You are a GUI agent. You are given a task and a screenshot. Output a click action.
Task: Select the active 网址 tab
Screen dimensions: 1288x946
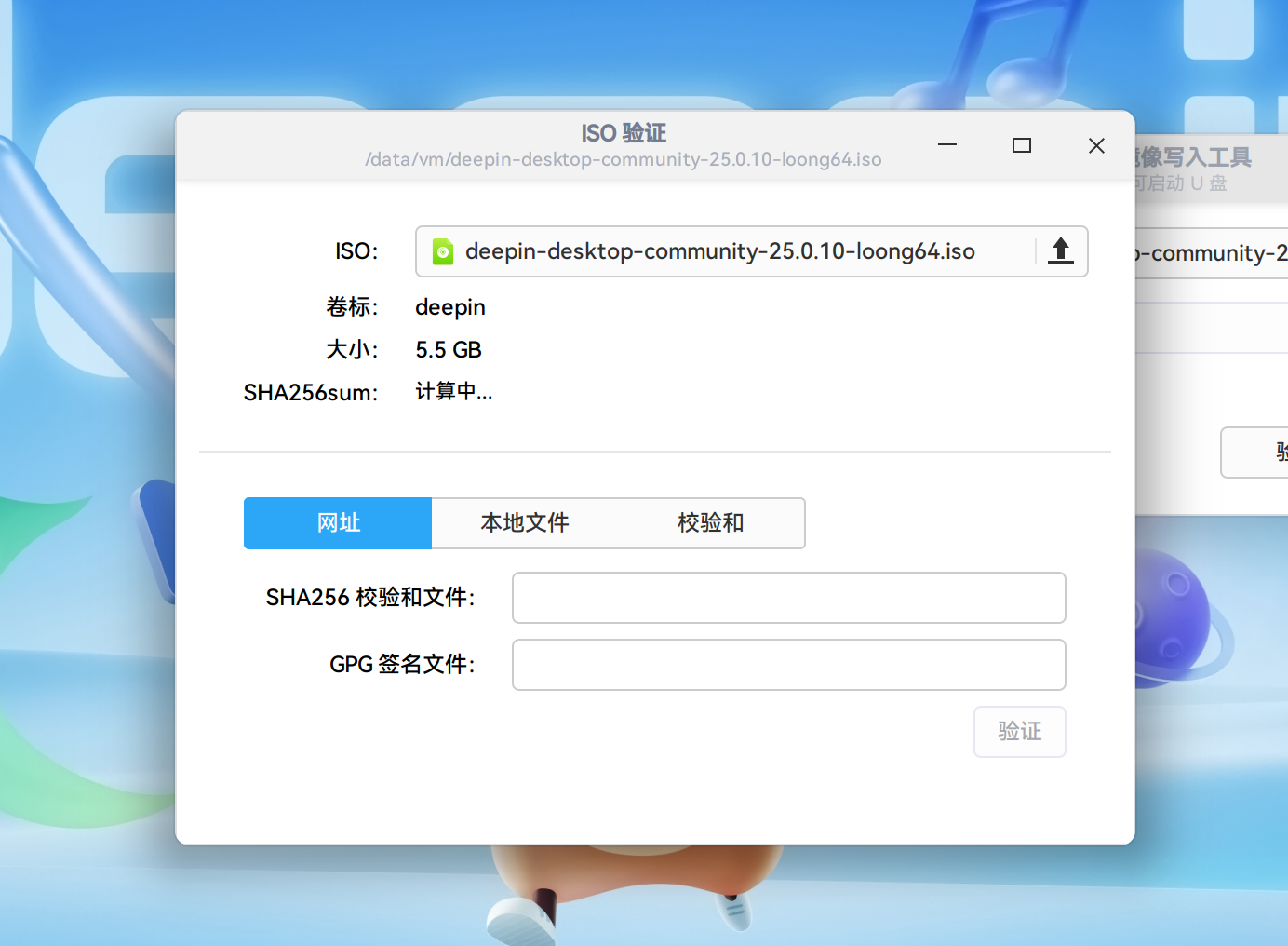pyautogui.click(x=337, y=523)
